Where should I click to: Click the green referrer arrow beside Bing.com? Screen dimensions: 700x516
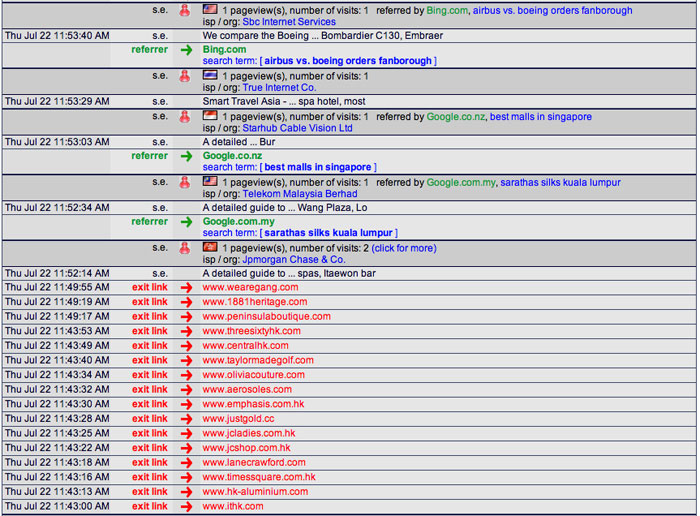coord(186,49)
